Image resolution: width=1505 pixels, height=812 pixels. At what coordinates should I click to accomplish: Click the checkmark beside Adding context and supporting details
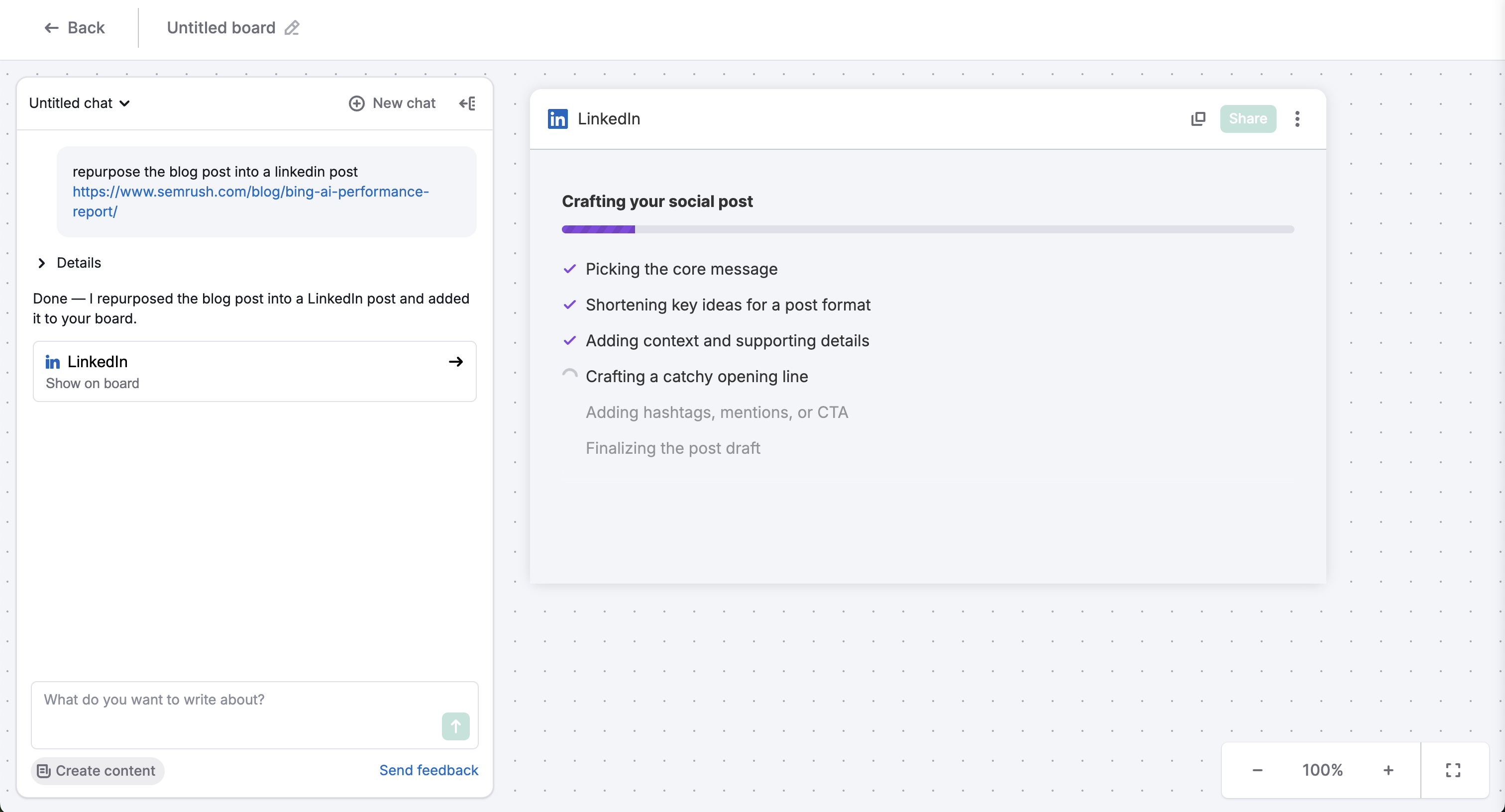pos(570,341)
